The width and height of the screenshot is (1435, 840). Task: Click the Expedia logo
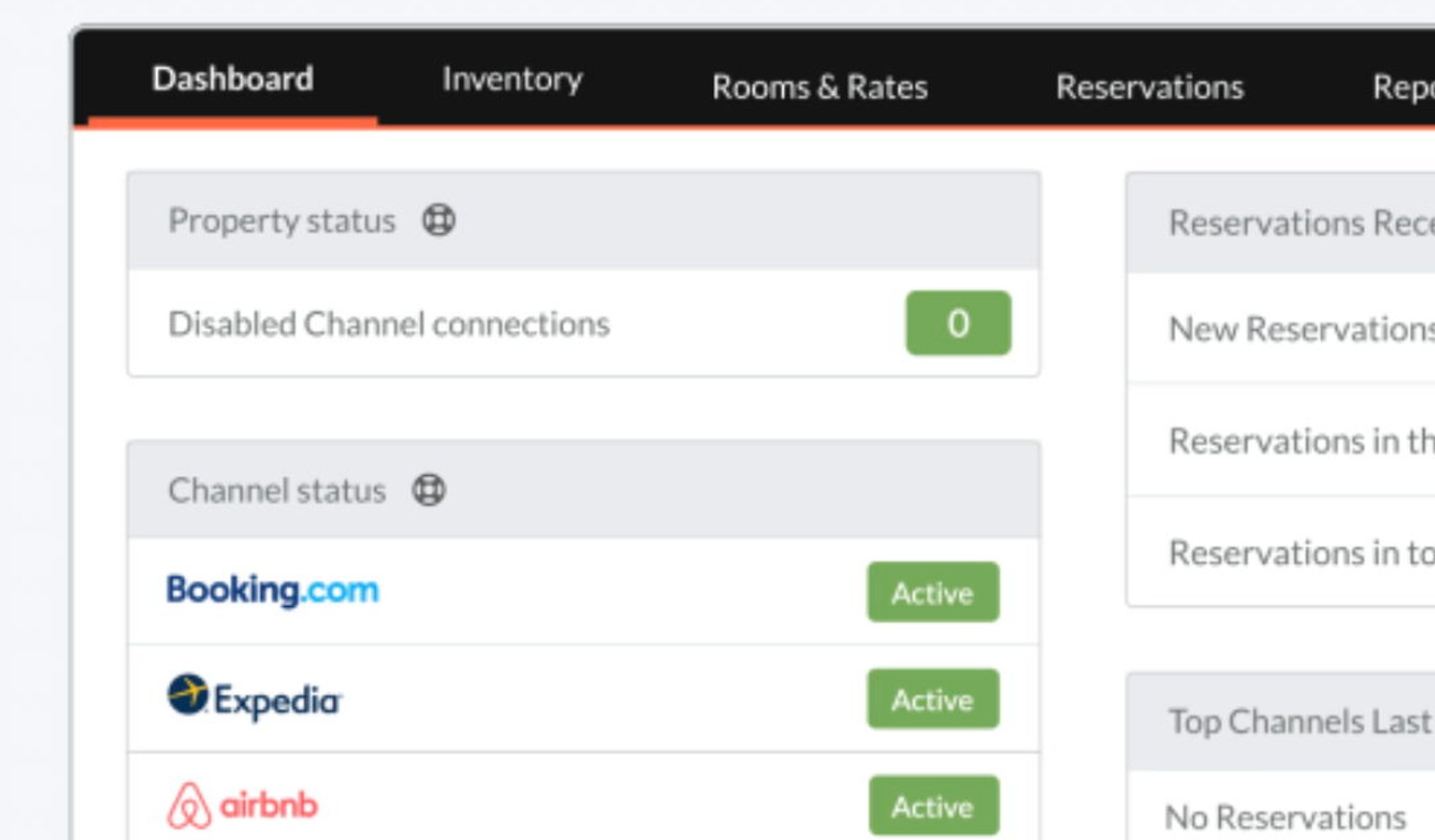coord(255,697)
